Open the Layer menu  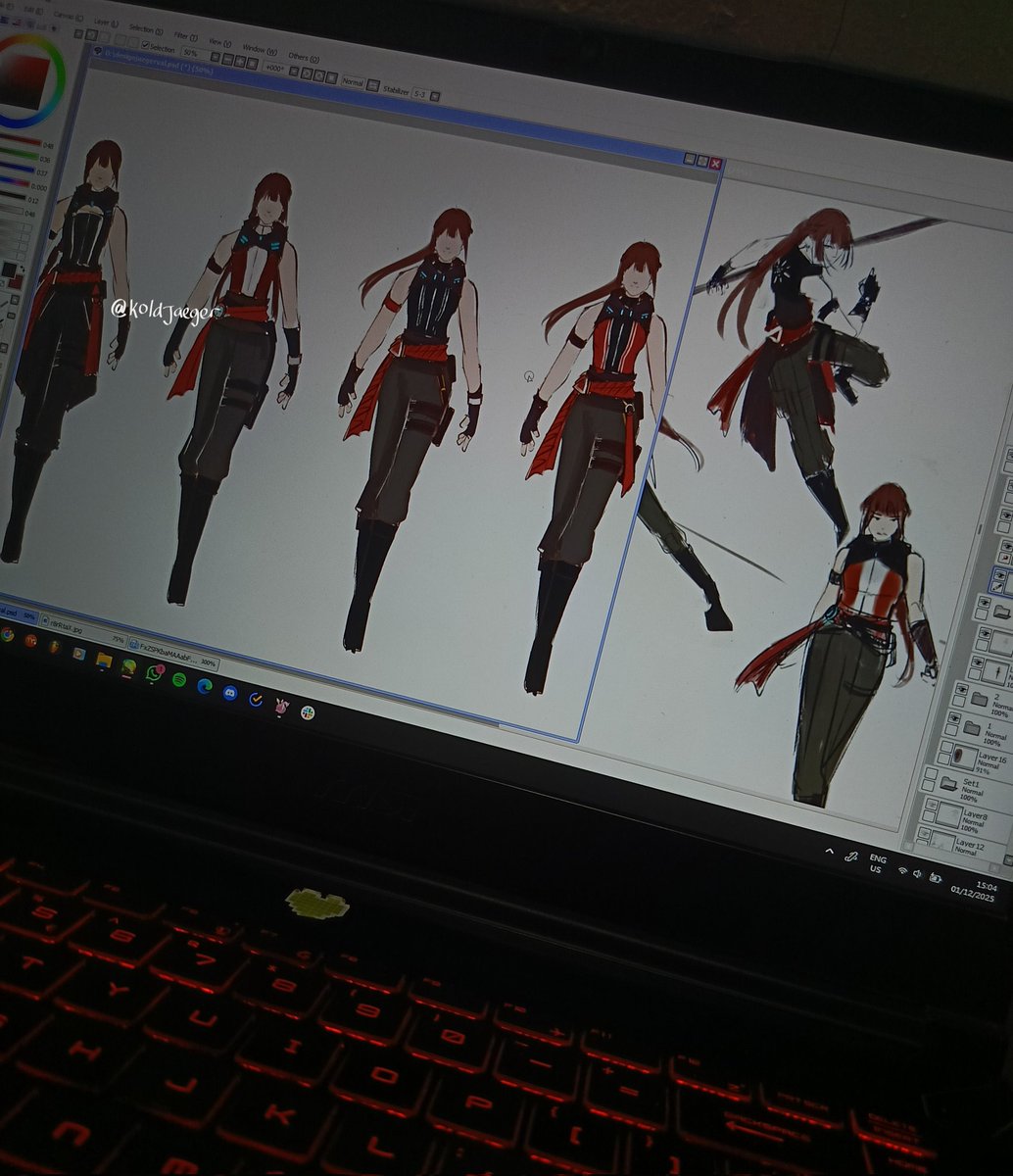[107, 22]
